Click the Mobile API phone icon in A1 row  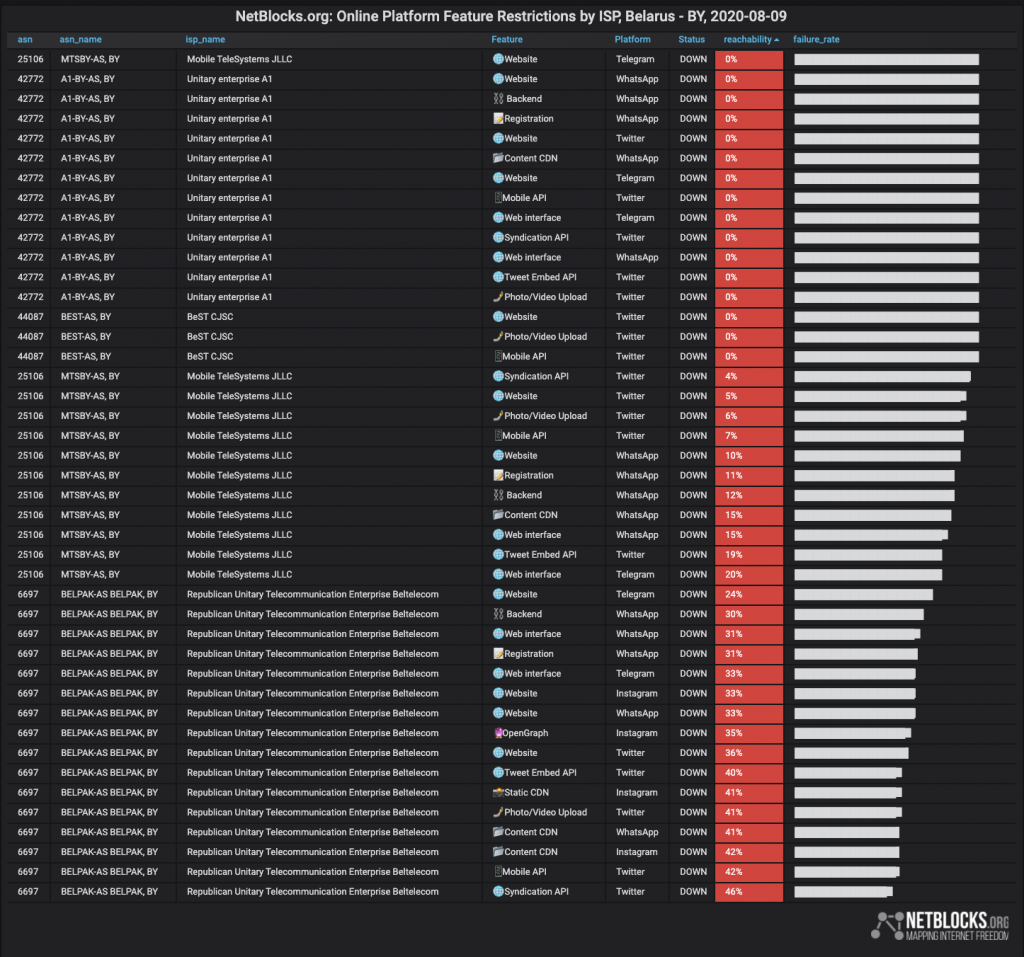tap(498, 198)
